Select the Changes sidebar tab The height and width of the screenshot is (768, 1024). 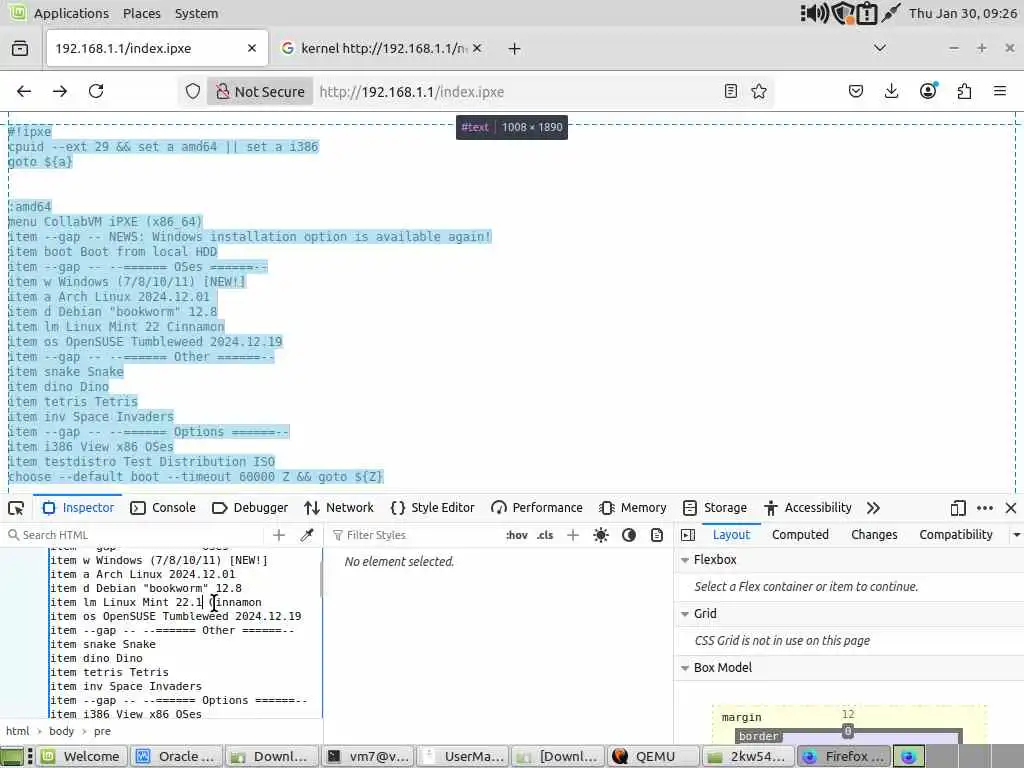[x=874, y=535]
